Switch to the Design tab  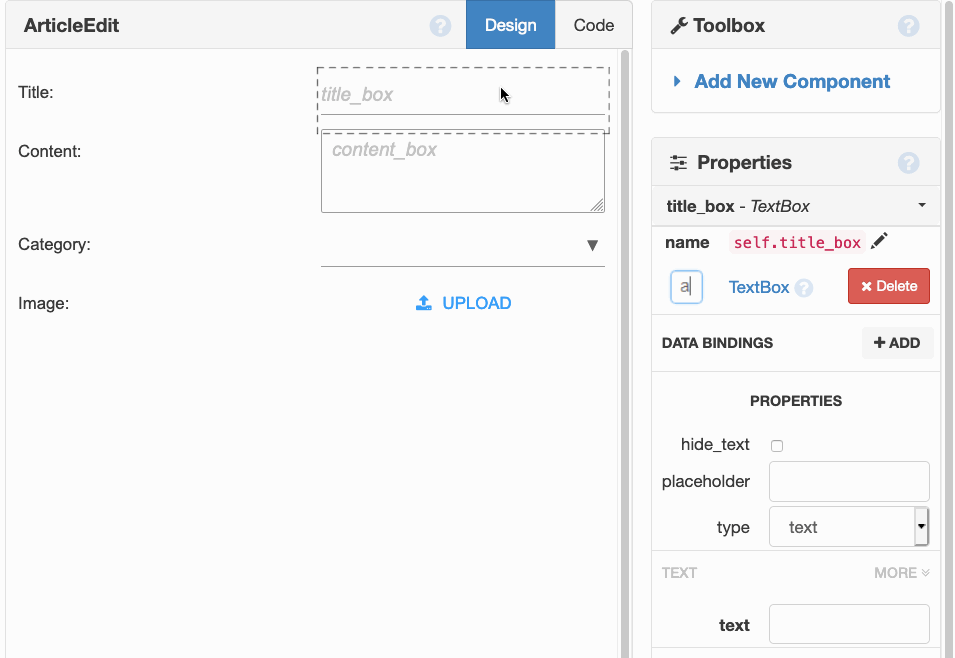point(510,25)
